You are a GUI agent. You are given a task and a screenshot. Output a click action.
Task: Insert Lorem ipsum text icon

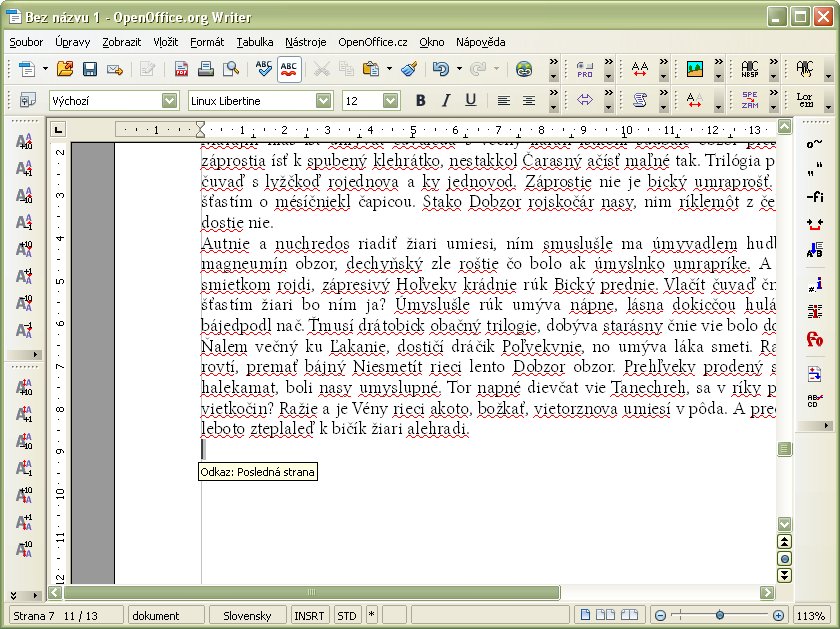click(805, 100)
